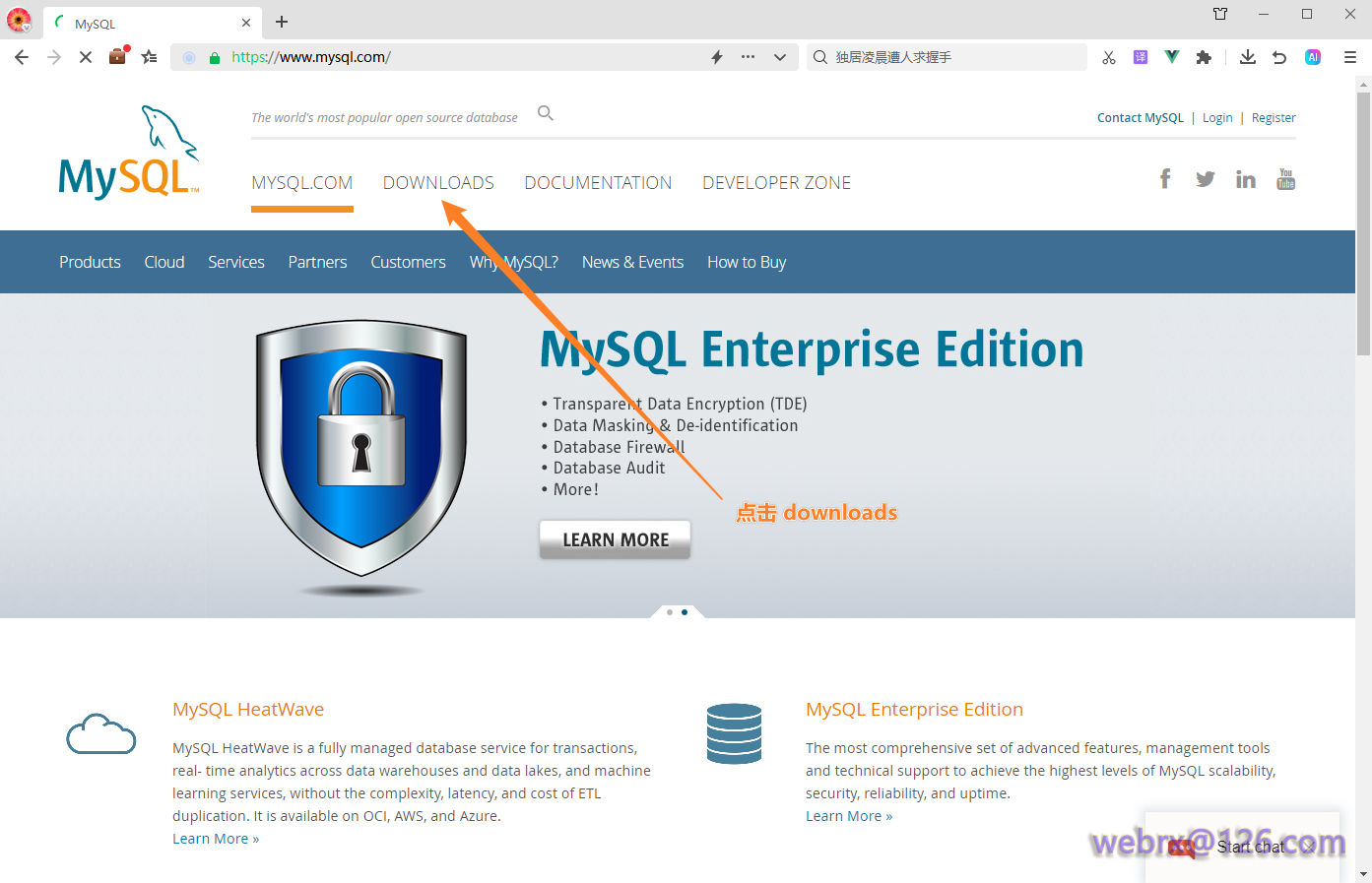The width and height of the screenshot is (1372, 883).
Task: Click the undo restore tab icon
Action: (1279, 57)
